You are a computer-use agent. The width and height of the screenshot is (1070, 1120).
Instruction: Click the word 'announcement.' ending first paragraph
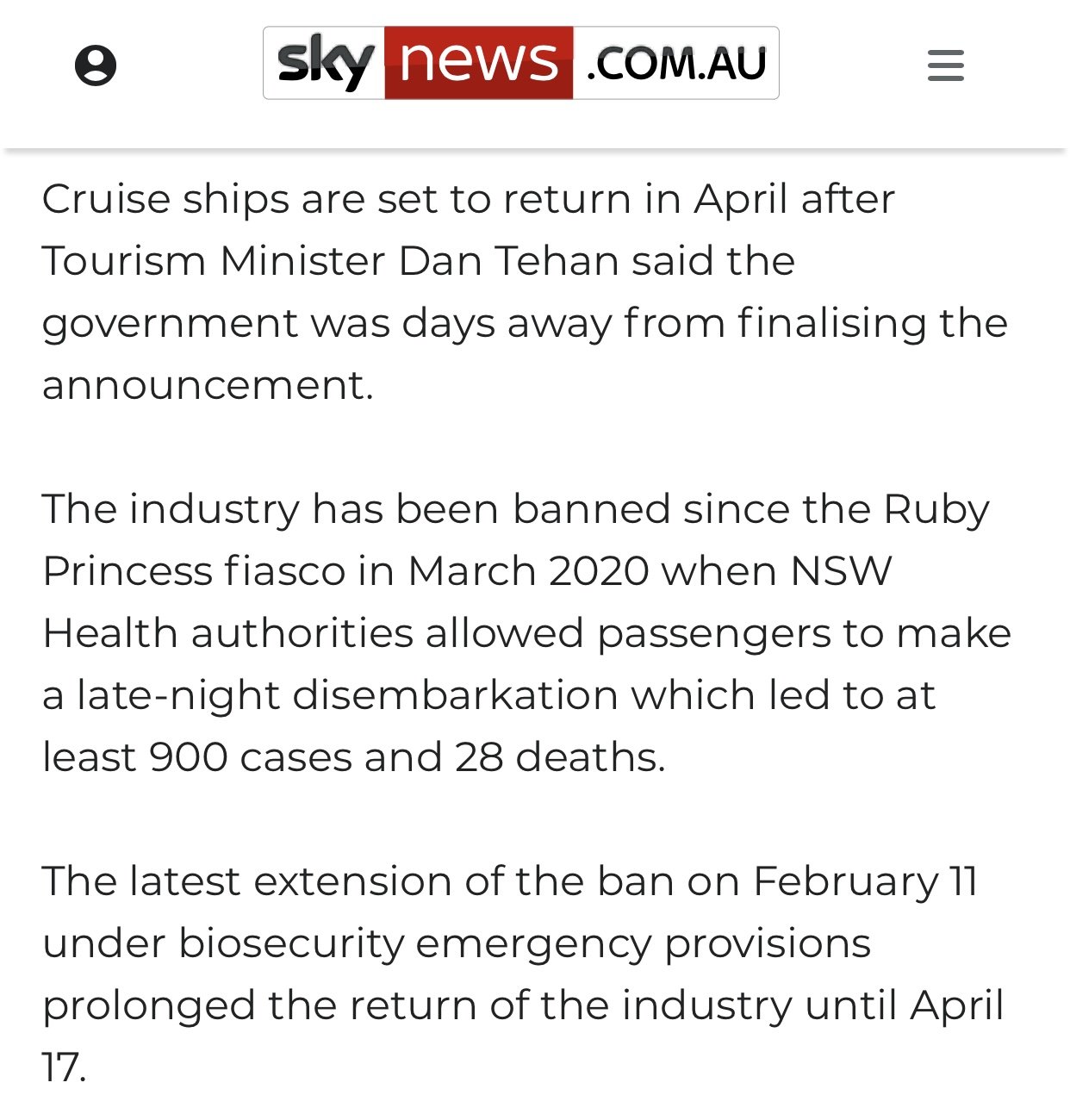tap(208, 385)
